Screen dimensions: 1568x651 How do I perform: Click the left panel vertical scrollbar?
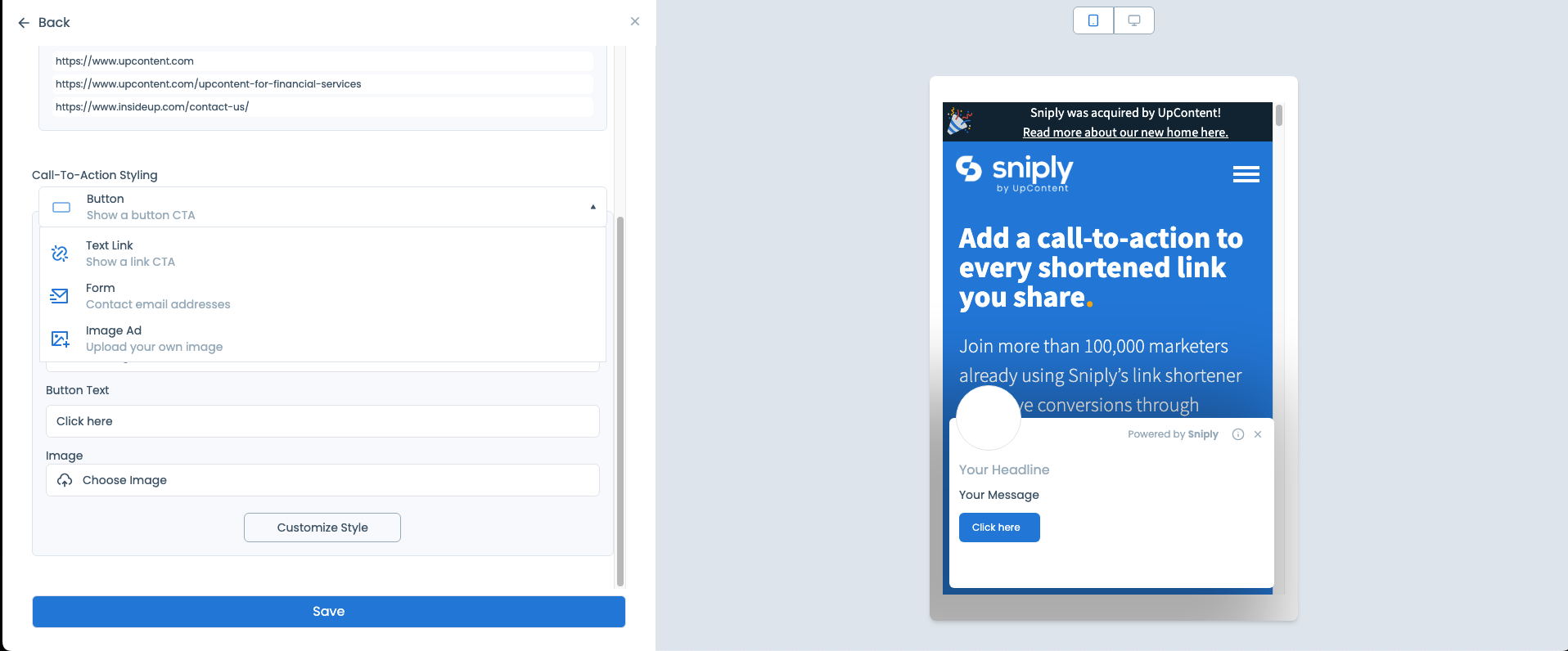point(620,401)
